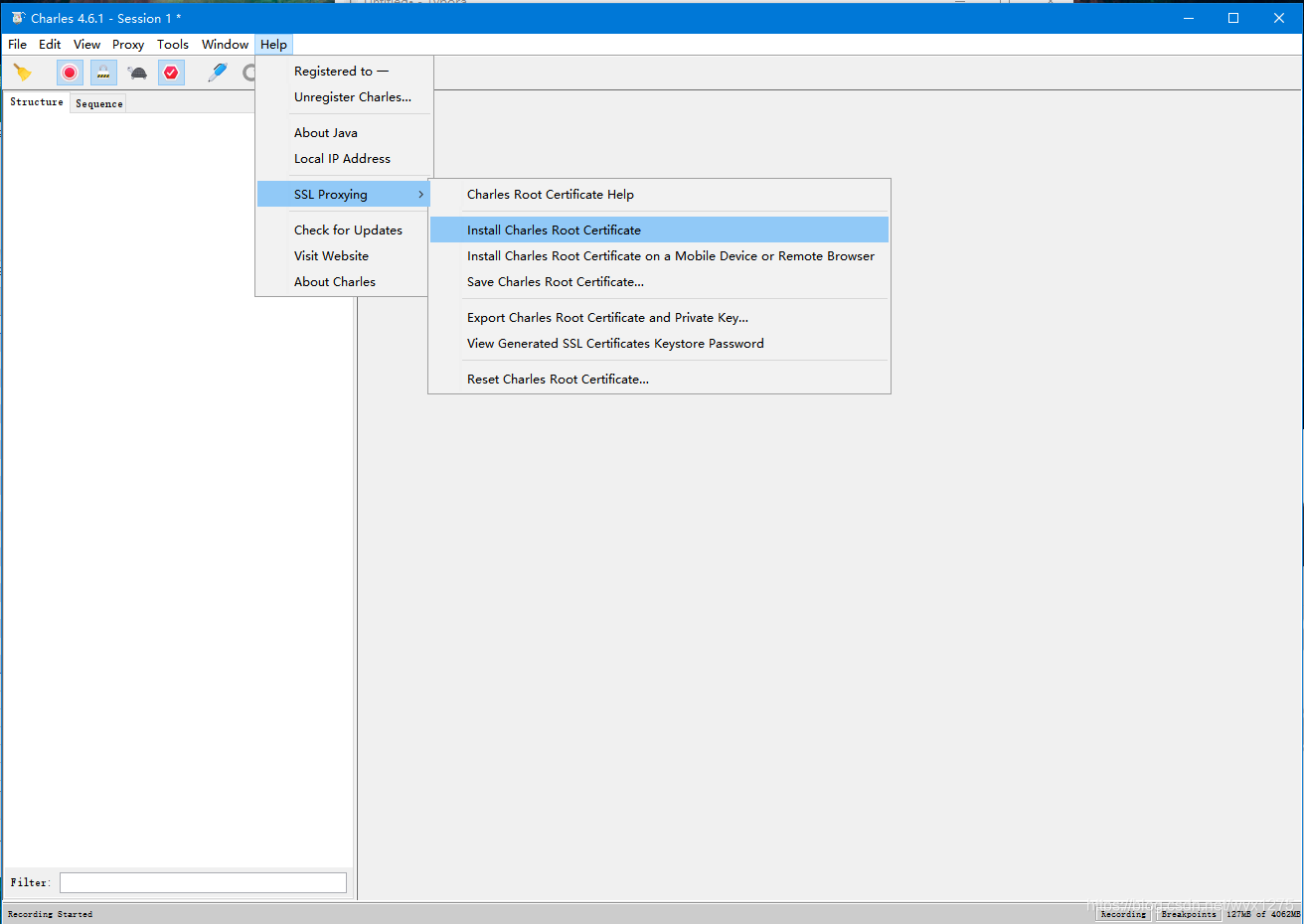This screenshot has width=1304, height=924.
Task: Toggle the turtle Throttling icon
Action: click(137, 73)
